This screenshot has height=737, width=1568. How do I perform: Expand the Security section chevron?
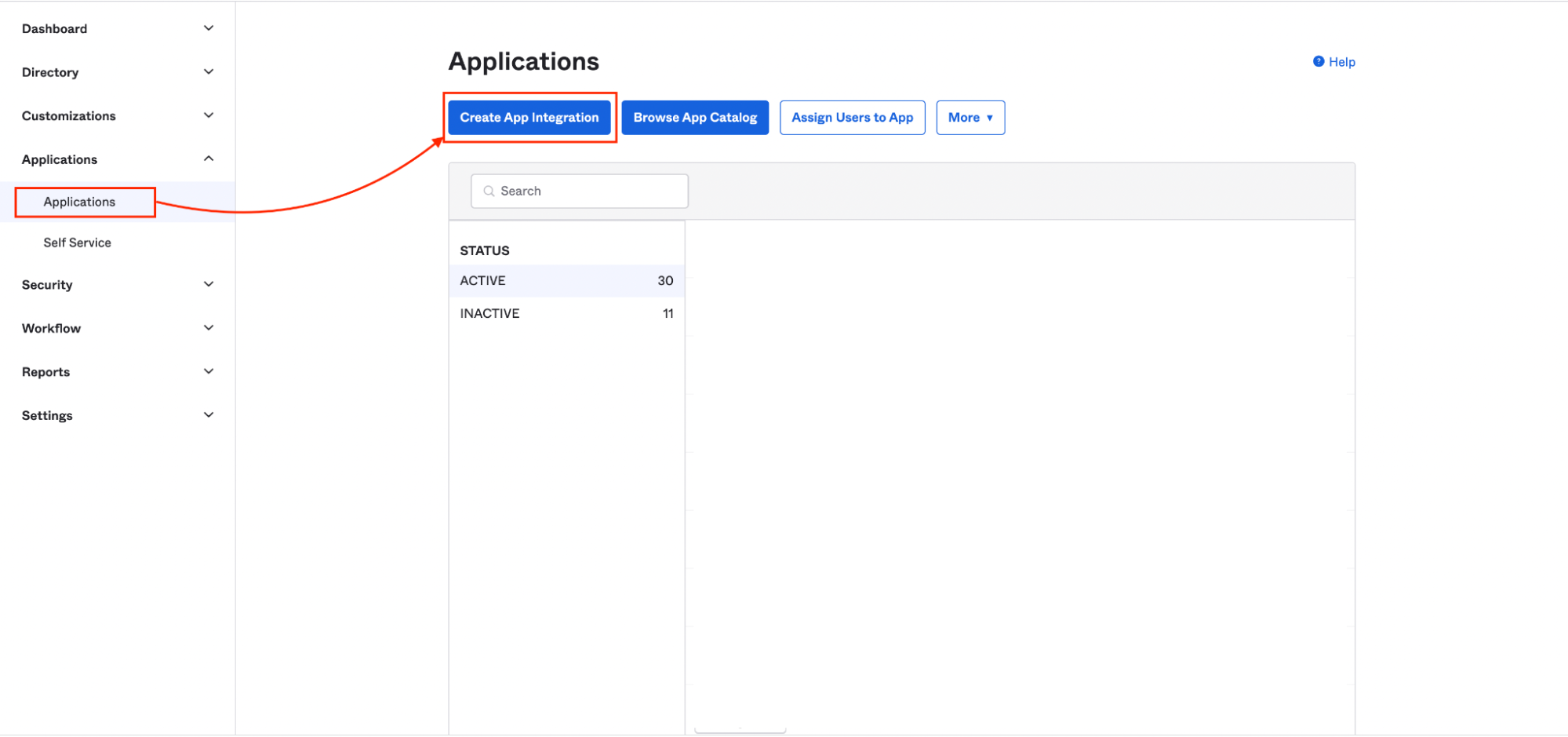(209, 284)
